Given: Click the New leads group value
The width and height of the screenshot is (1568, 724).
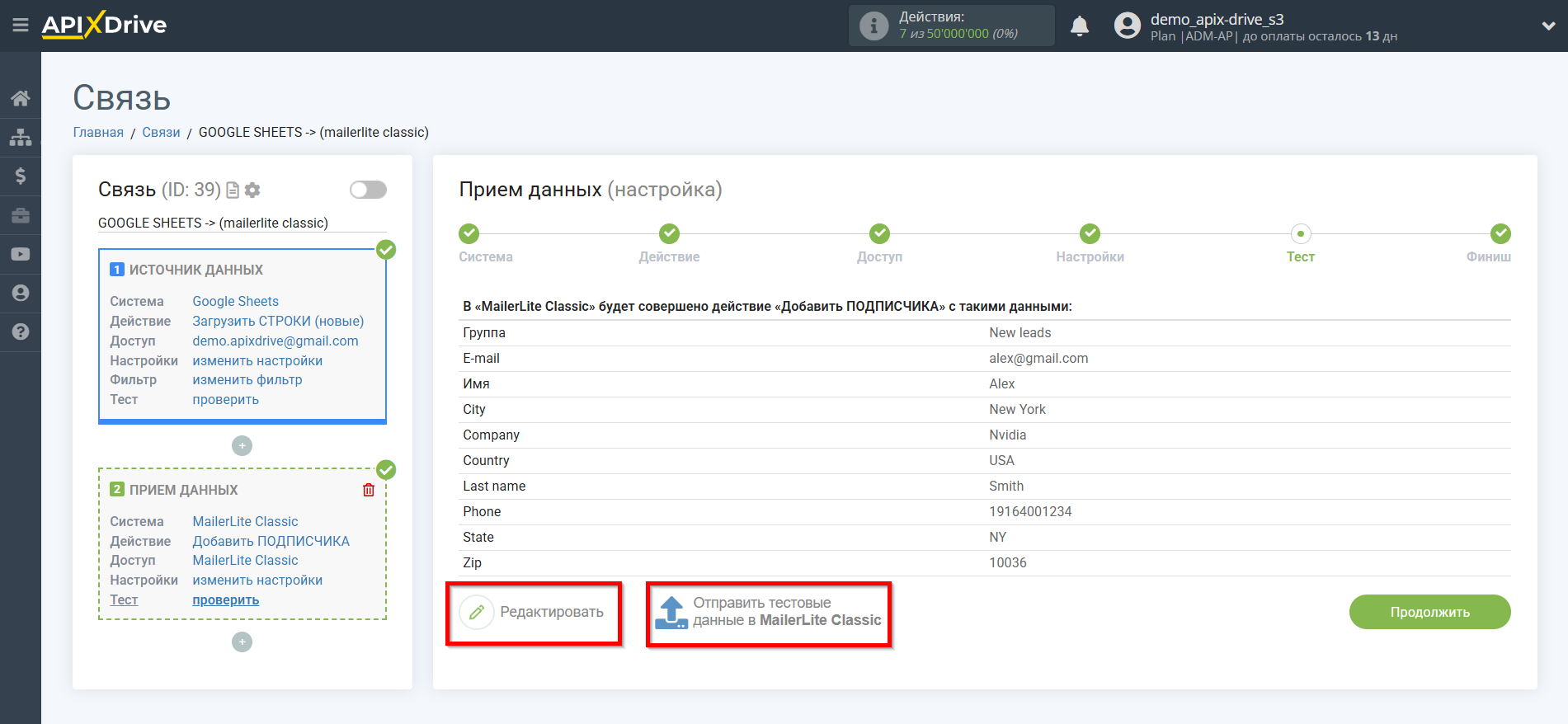Looking at the screenshot, I should point(1020,332).
